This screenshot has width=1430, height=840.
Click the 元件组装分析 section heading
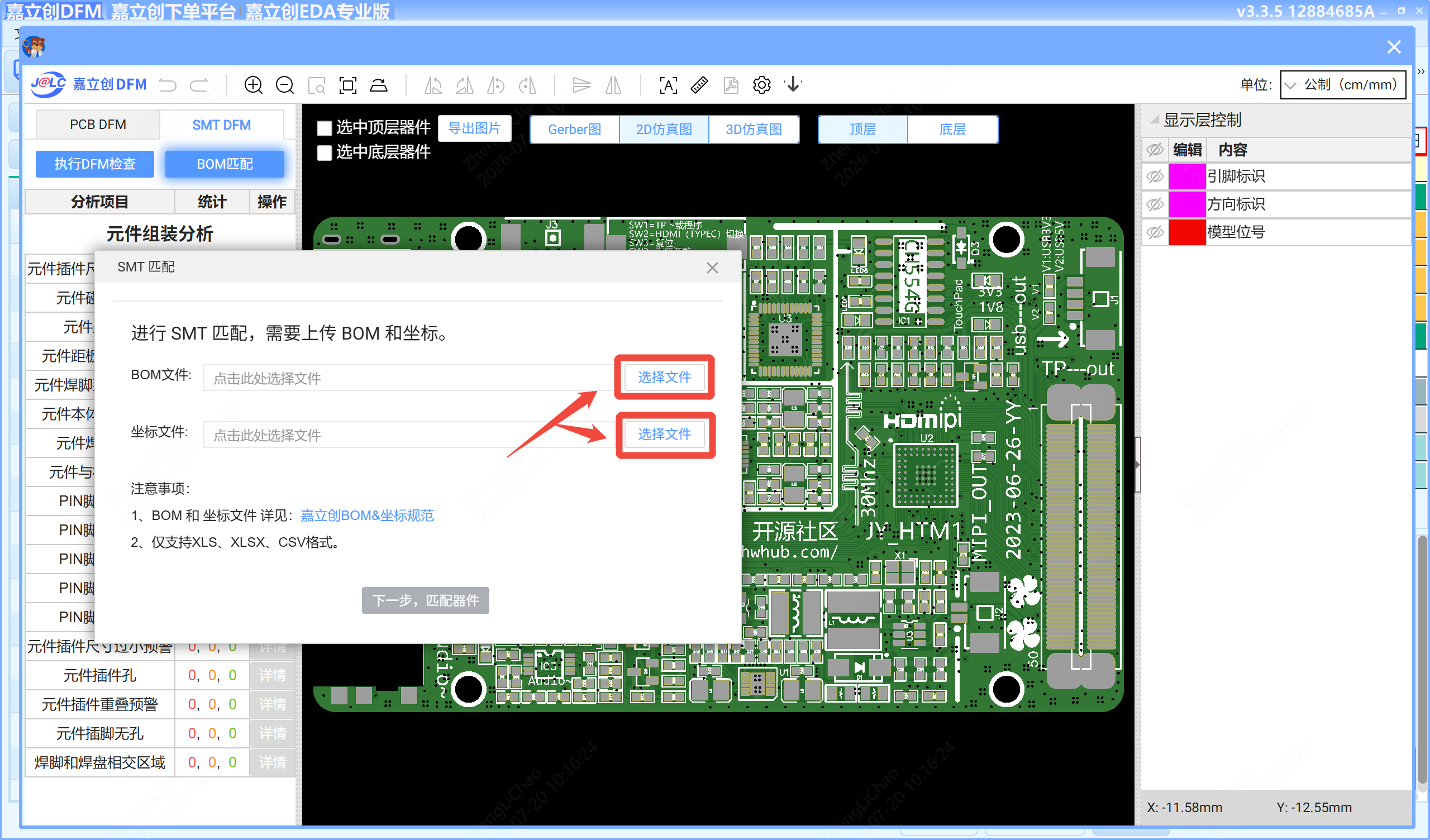coord(160,233)
